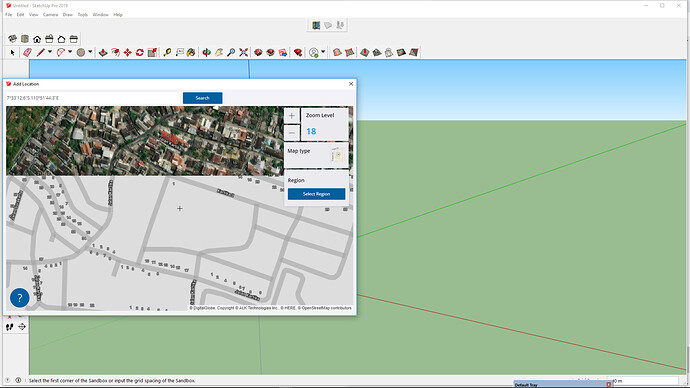Image resolution: width=690 pixels, height=388 pixels.
Task: Click the Search button
Action: click(202, 98)
